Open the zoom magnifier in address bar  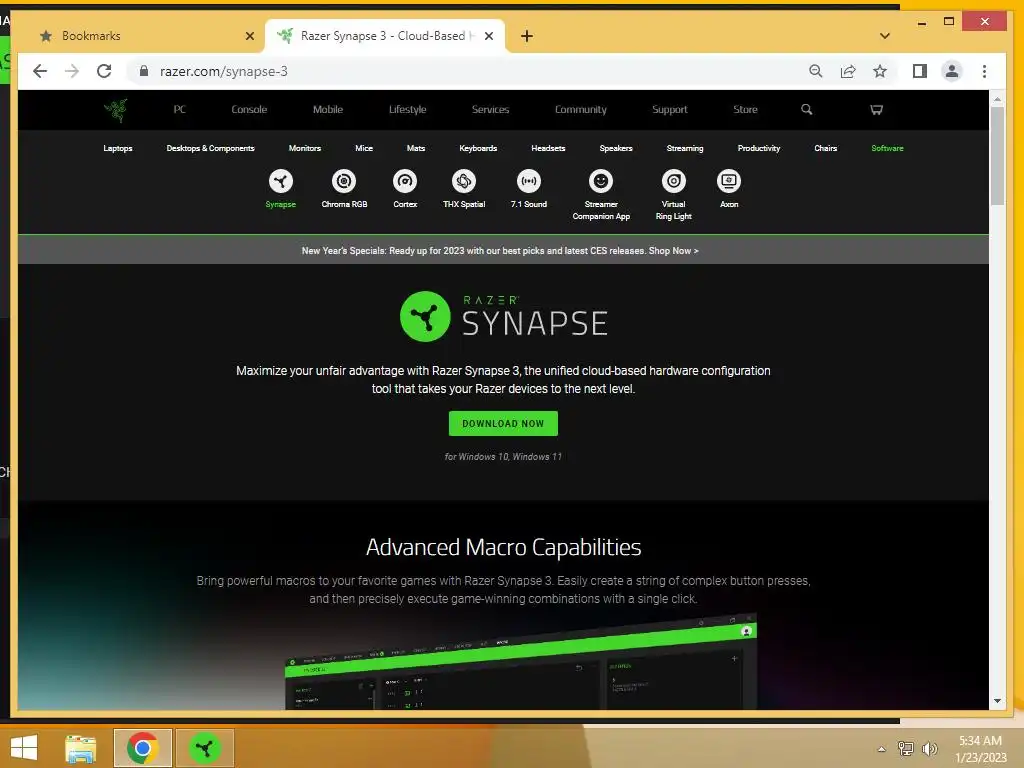816,71
